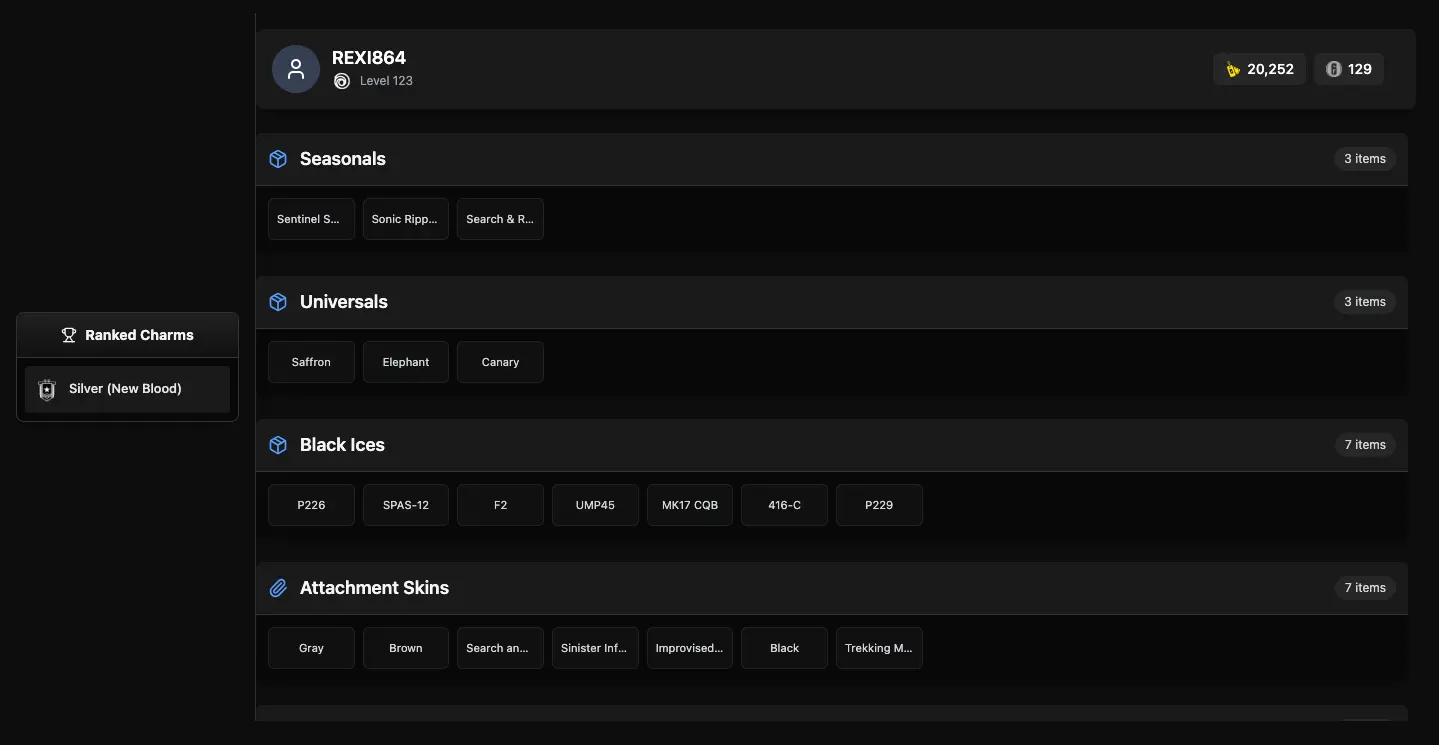
Task: Select the MK17 CQB Black Ice
Action: 690,505
